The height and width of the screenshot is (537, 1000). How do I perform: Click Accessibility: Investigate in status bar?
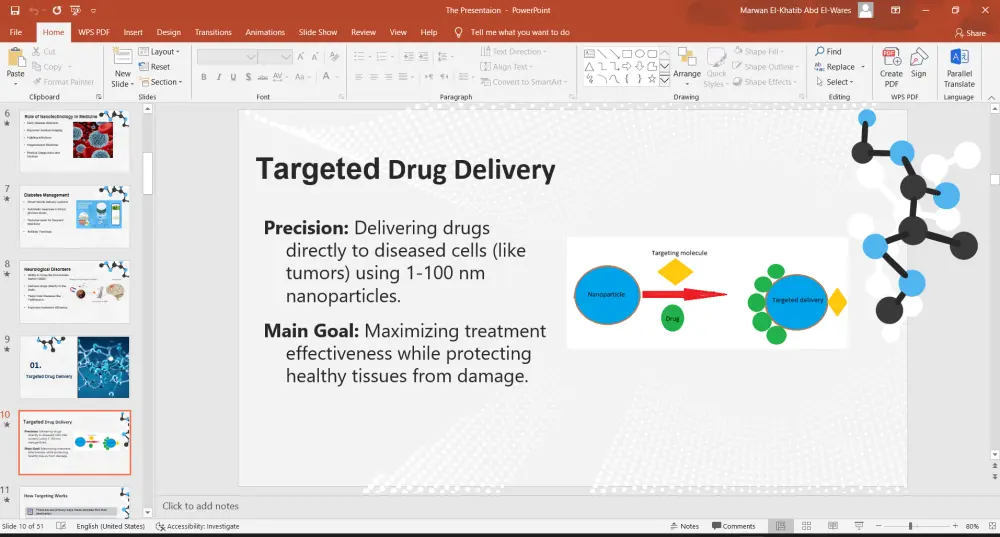click(198, 526)
